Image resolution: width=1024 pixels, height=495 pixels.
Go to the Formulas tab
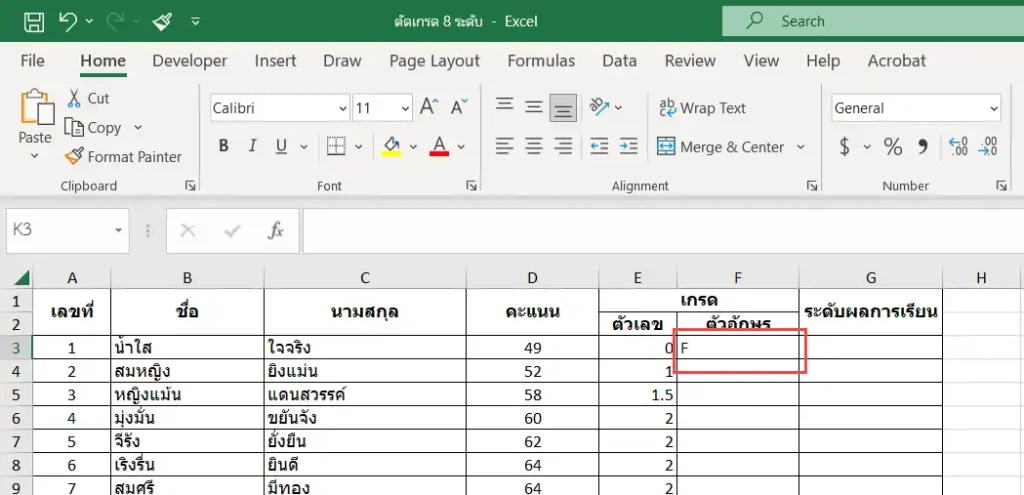(x=541, y=61)
